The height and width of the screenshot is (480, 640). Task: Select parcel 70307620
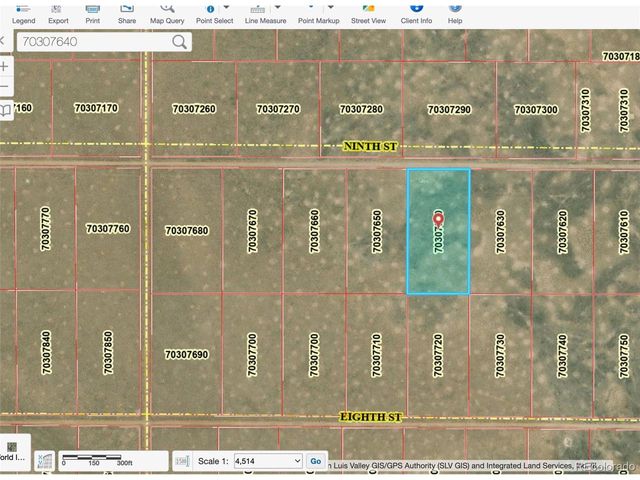(562, 232)
